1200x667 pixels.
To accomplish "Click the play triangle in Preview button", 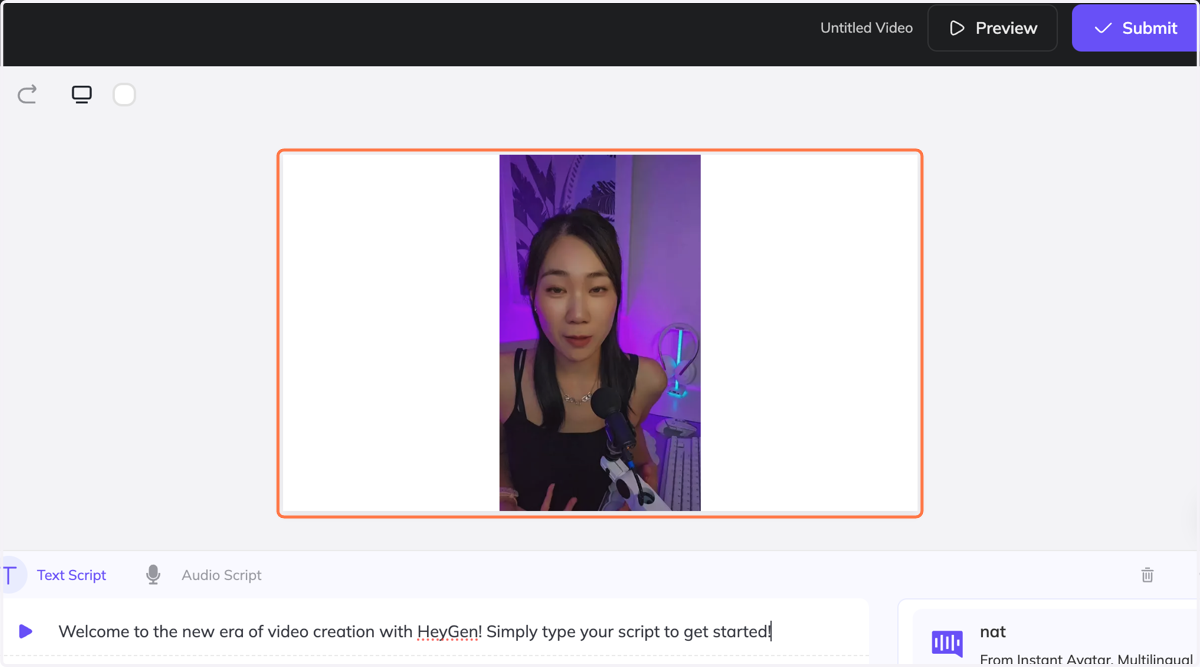I will [957, 28].
